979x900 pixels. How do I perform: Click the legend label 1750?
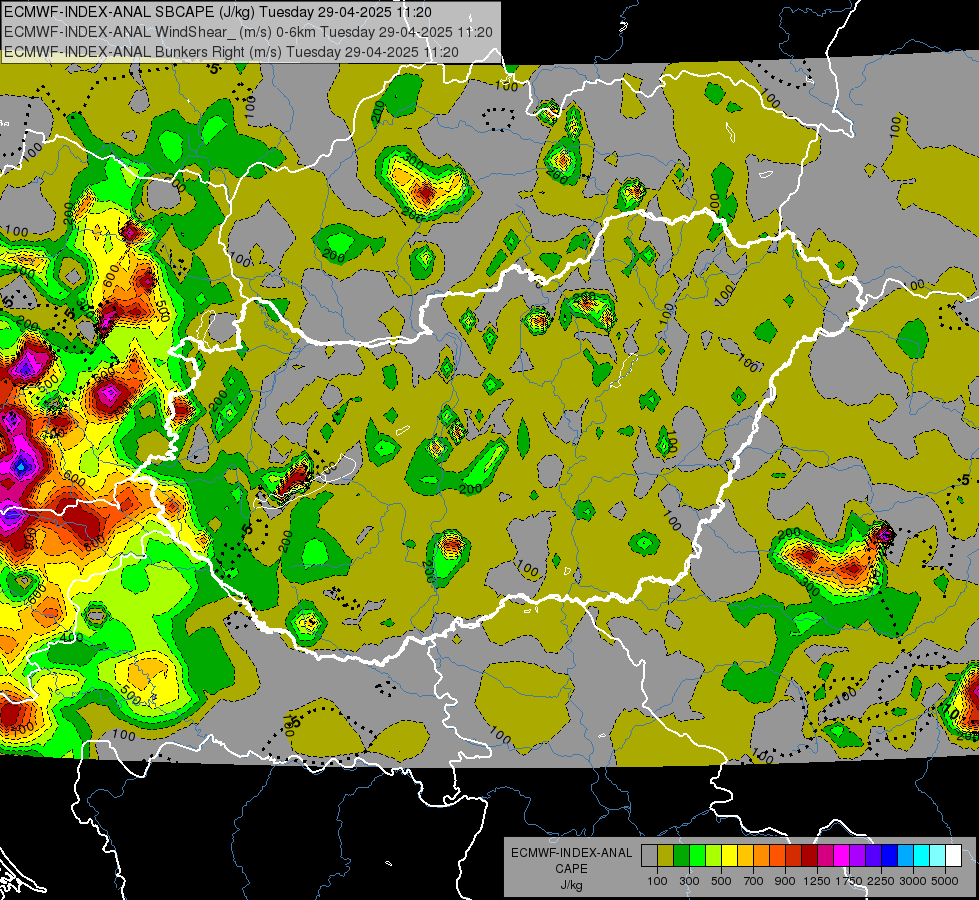point(849,881)
